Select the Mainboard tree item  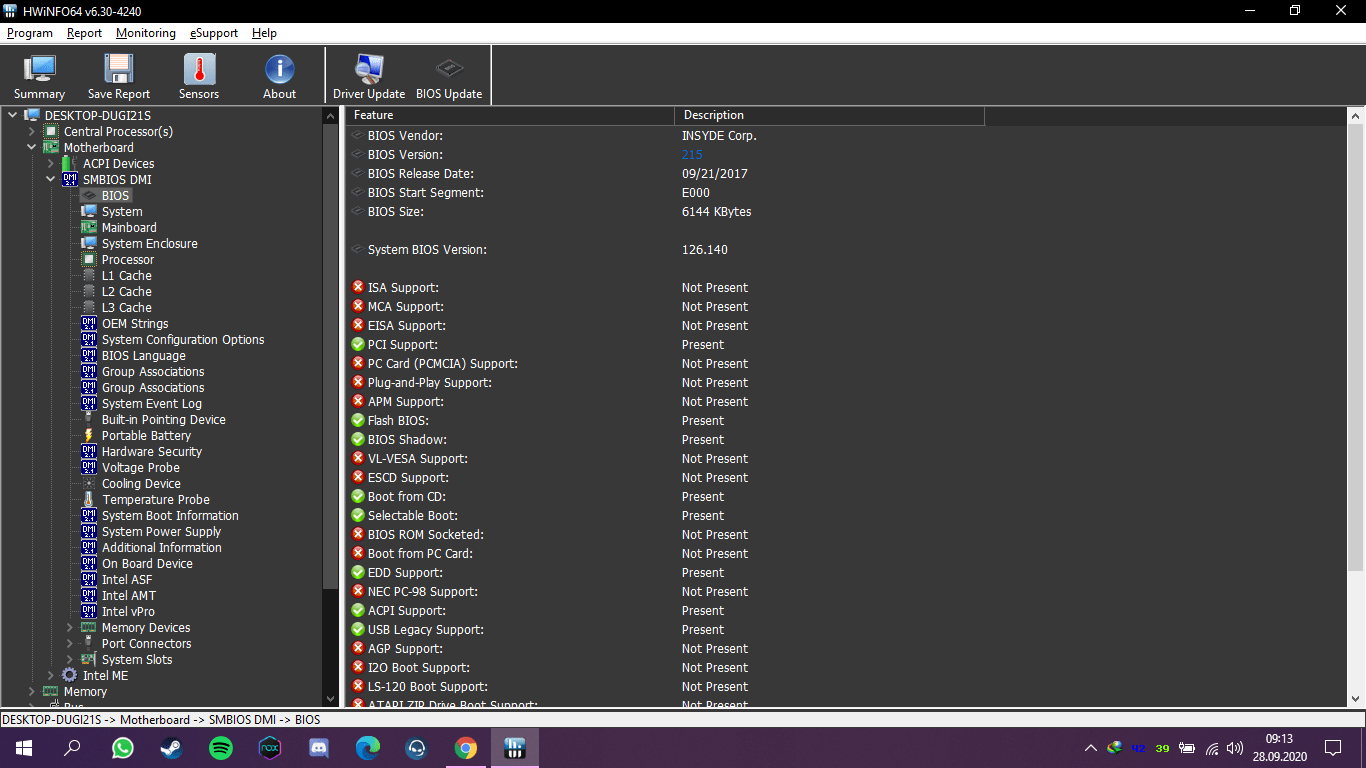pyautogui.click(x=129, y=227)
